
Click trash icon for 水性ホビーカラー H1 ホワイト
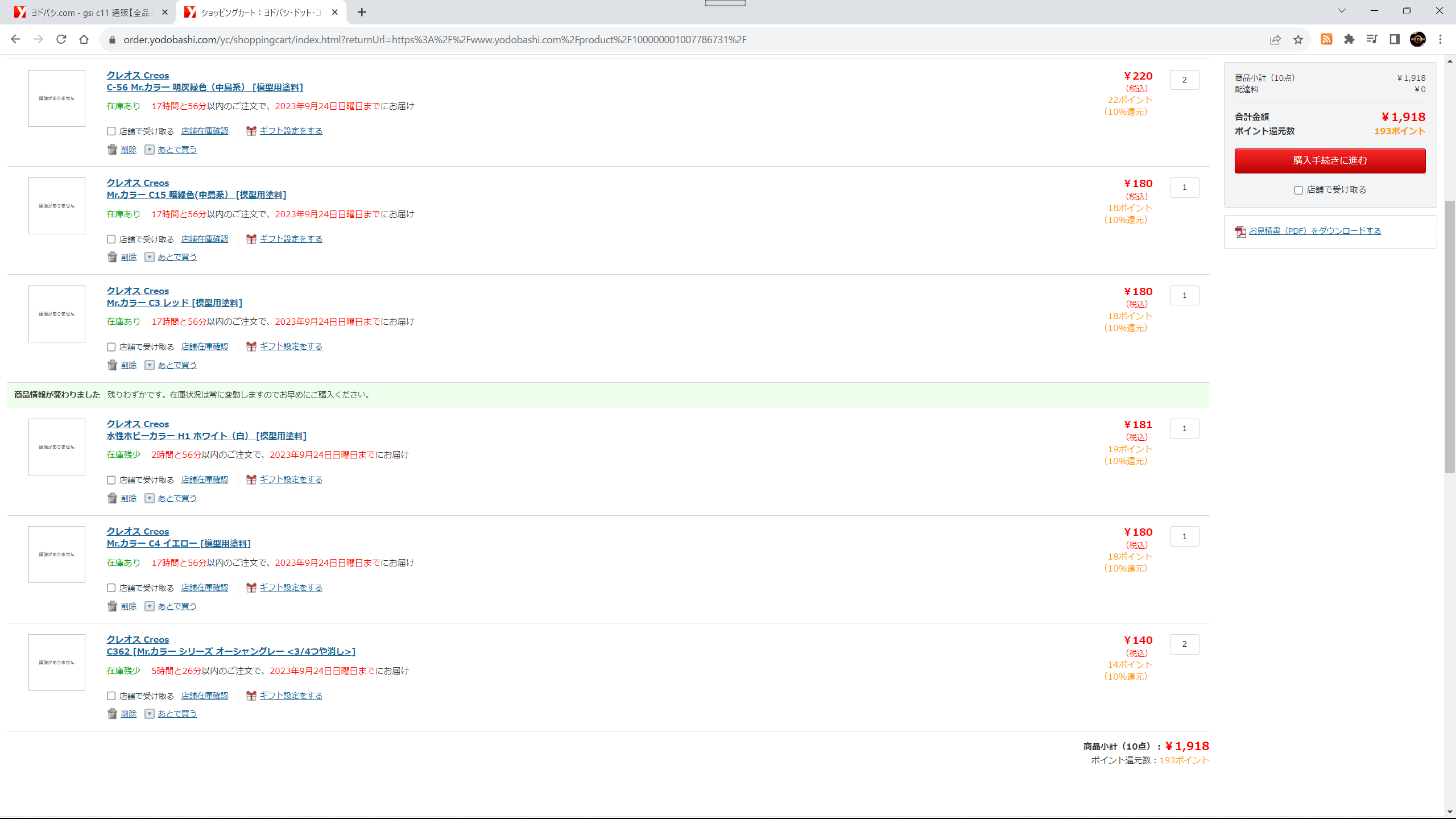point(112,498)
